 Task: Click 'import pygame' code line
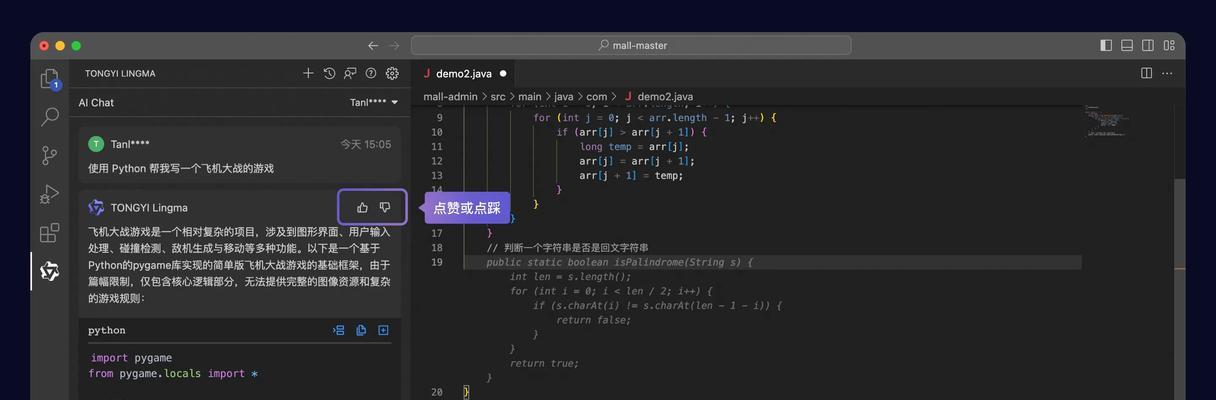click(x=131, y=357)
